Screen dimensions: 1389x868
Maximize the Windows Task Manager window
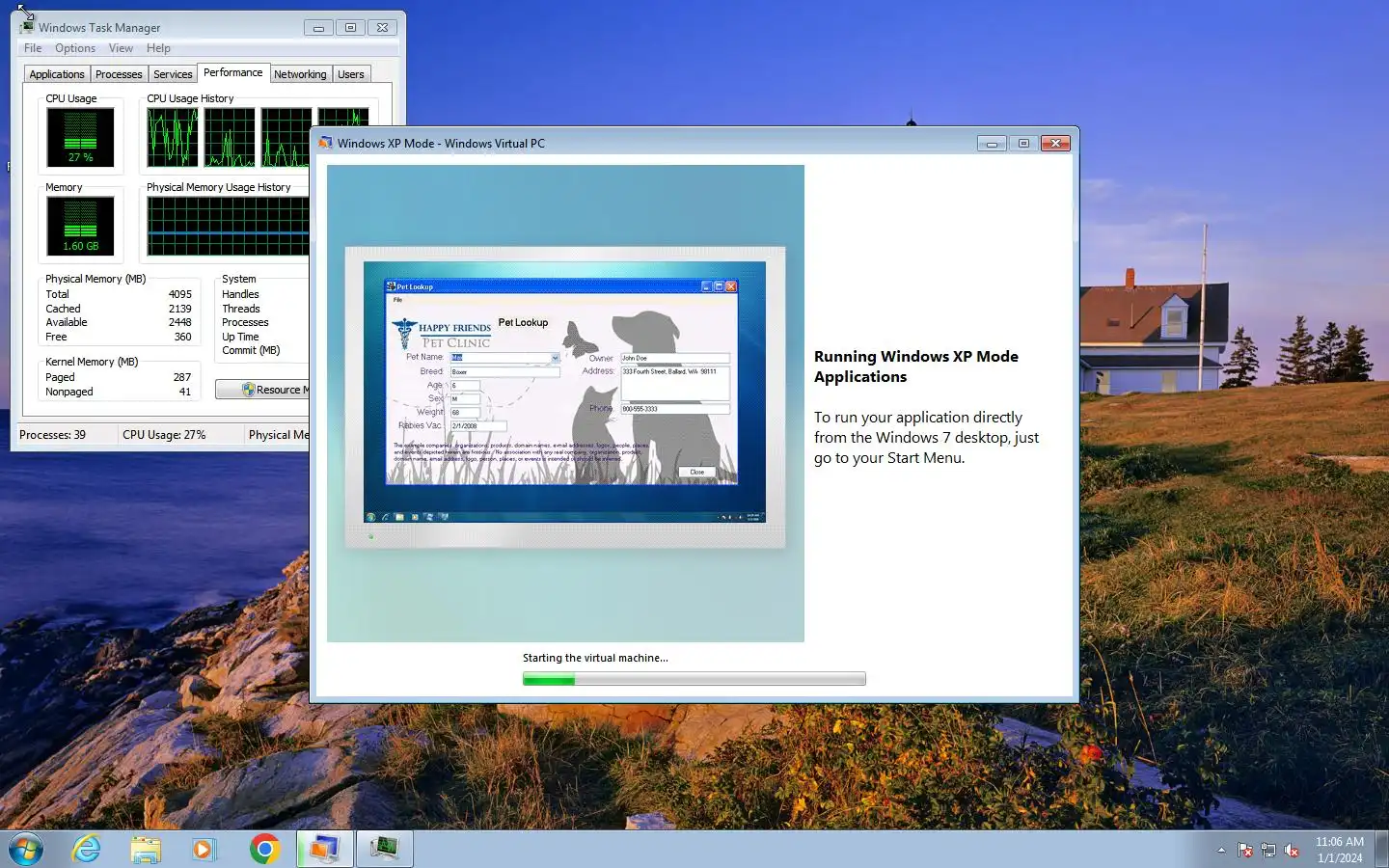coord(350,28)
